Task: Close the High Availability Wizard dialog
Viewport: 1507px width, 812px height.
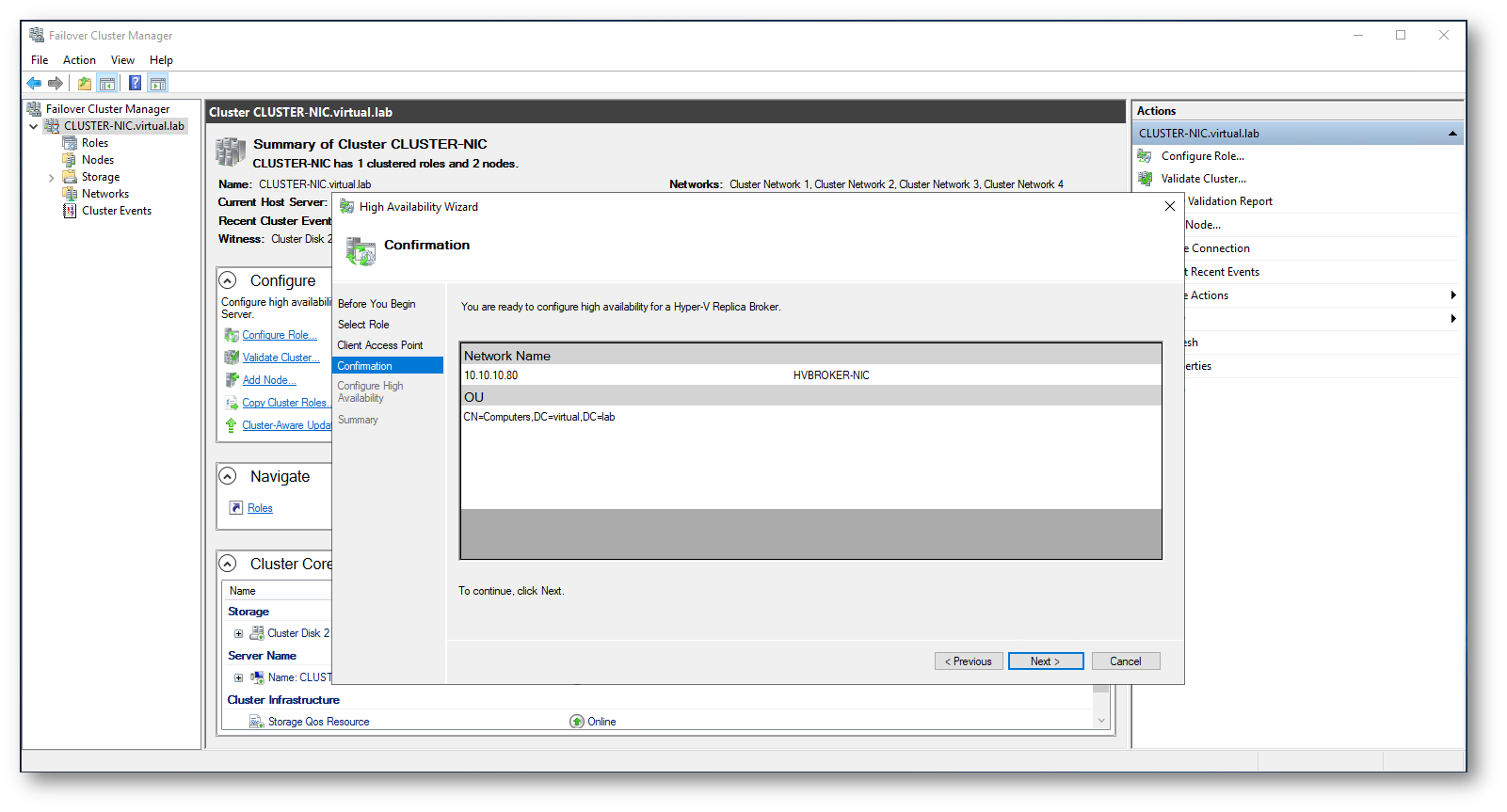Action: coord(1169,206)
